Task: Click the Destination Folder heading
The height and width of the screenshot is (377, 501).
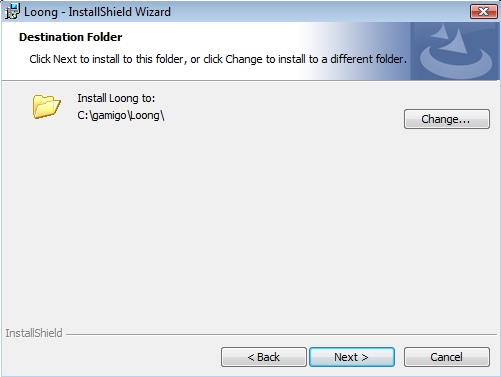Action: pyautogui.click(x=71, y=37)
